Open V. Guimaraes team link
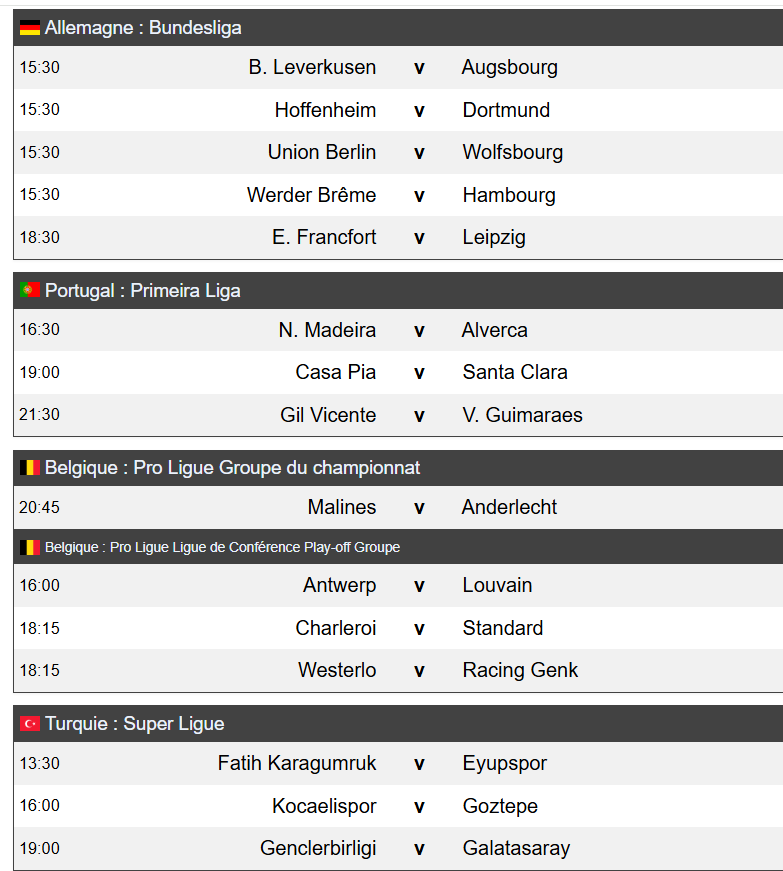783x871 pixels. (522, 415)
